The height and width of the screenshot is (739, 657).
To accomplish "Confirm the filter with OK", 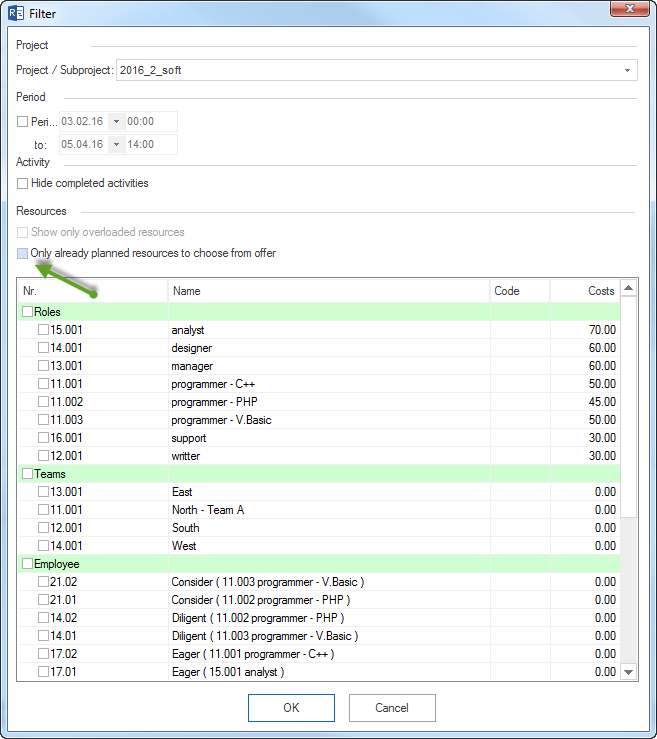I will click(x=291, y=707).
